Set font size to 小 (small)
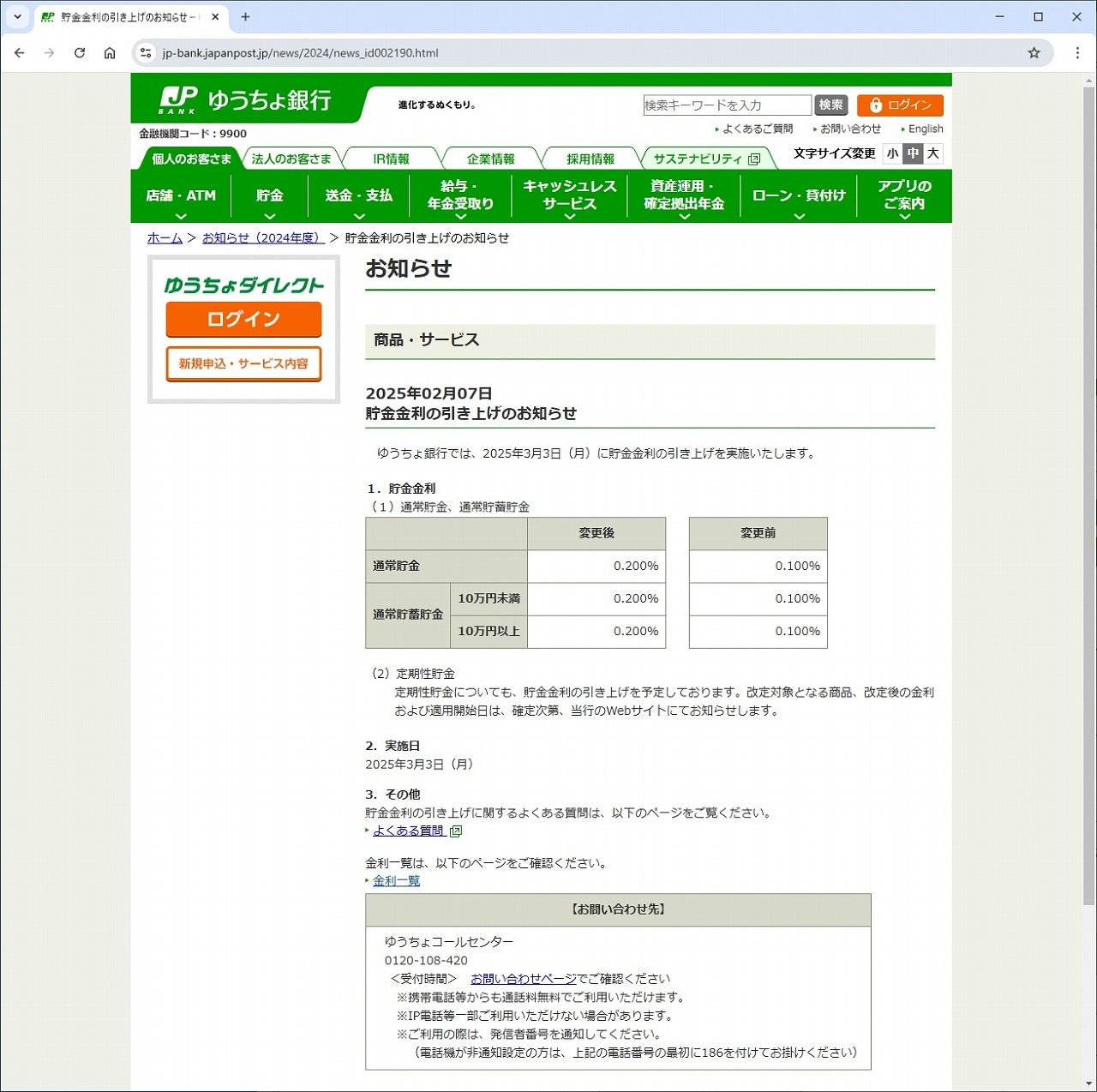Screen dimensions: 1097x1092 tap(893, 153)
